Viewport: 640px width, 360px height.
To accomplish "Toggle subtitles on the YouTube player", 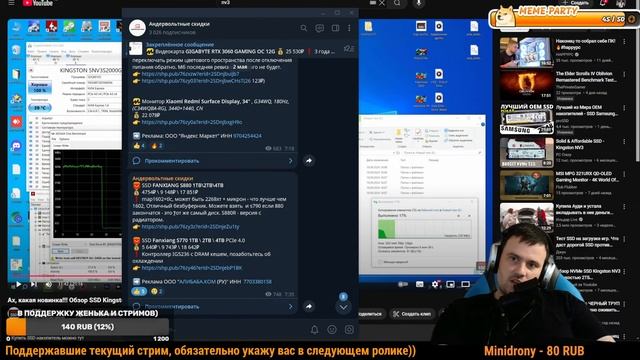I will [420, 284].
